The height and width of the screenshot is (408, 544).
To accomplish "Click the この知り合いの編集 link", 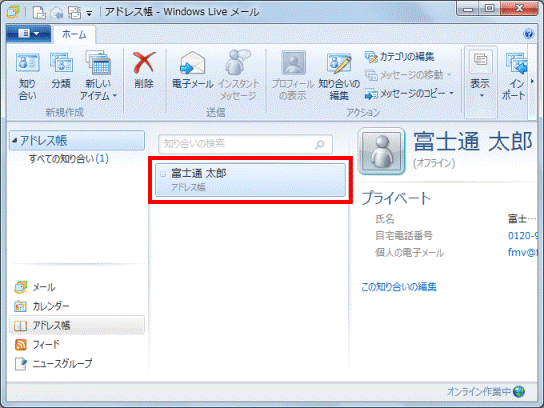I will (x=399, y=287).
